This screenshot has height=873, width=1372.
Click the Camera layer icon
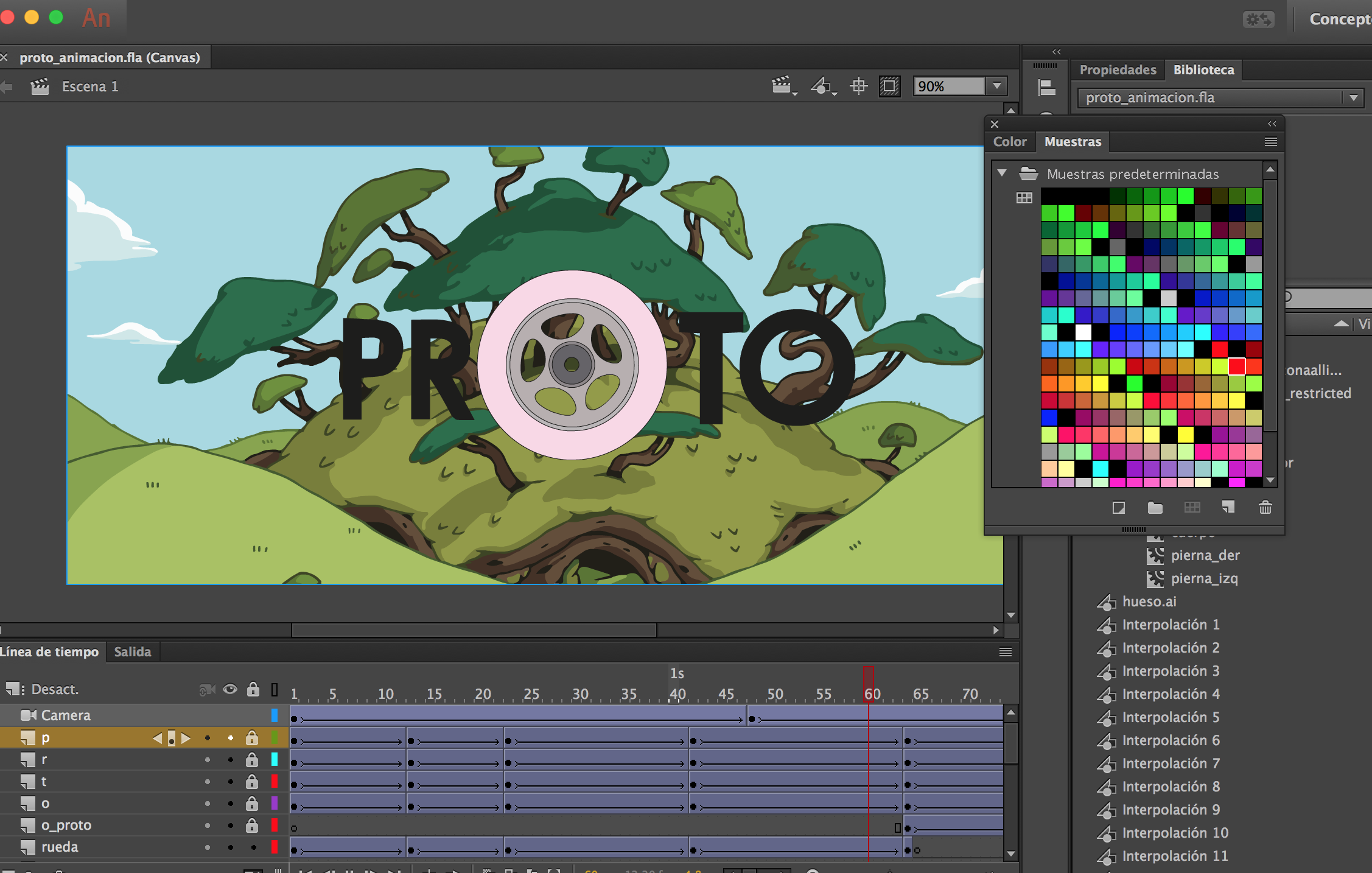coord(29,715)
